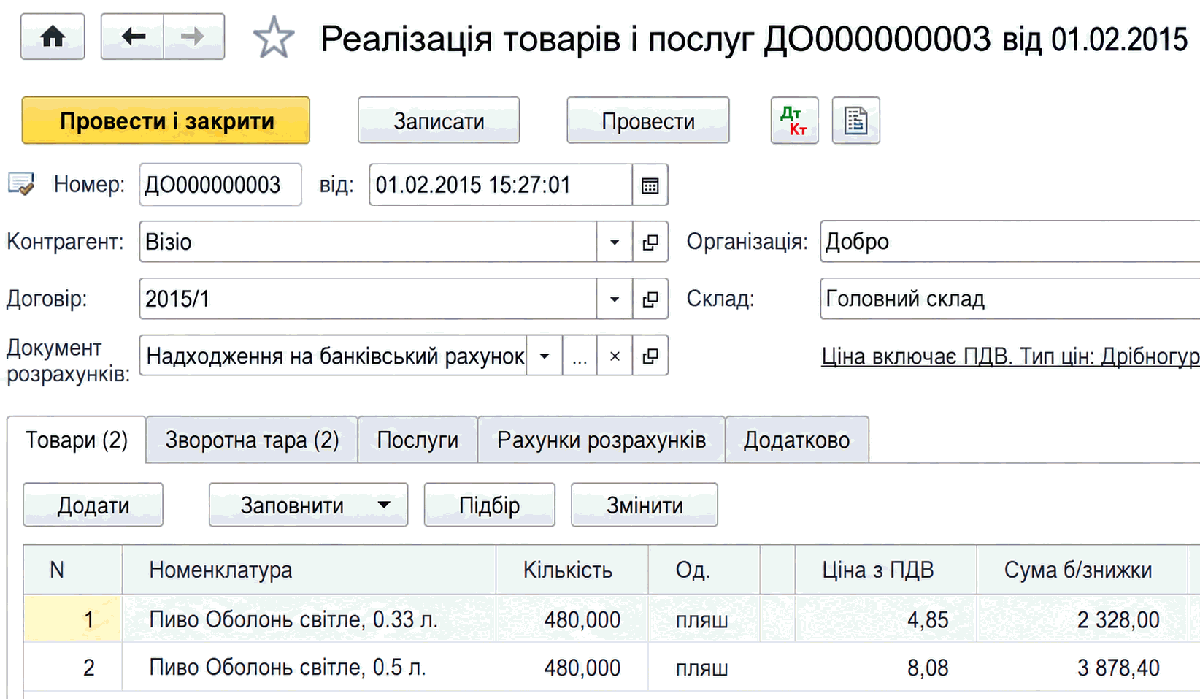
Task: Select quantity 480,000 in row 2
Action: pos(572,668)
